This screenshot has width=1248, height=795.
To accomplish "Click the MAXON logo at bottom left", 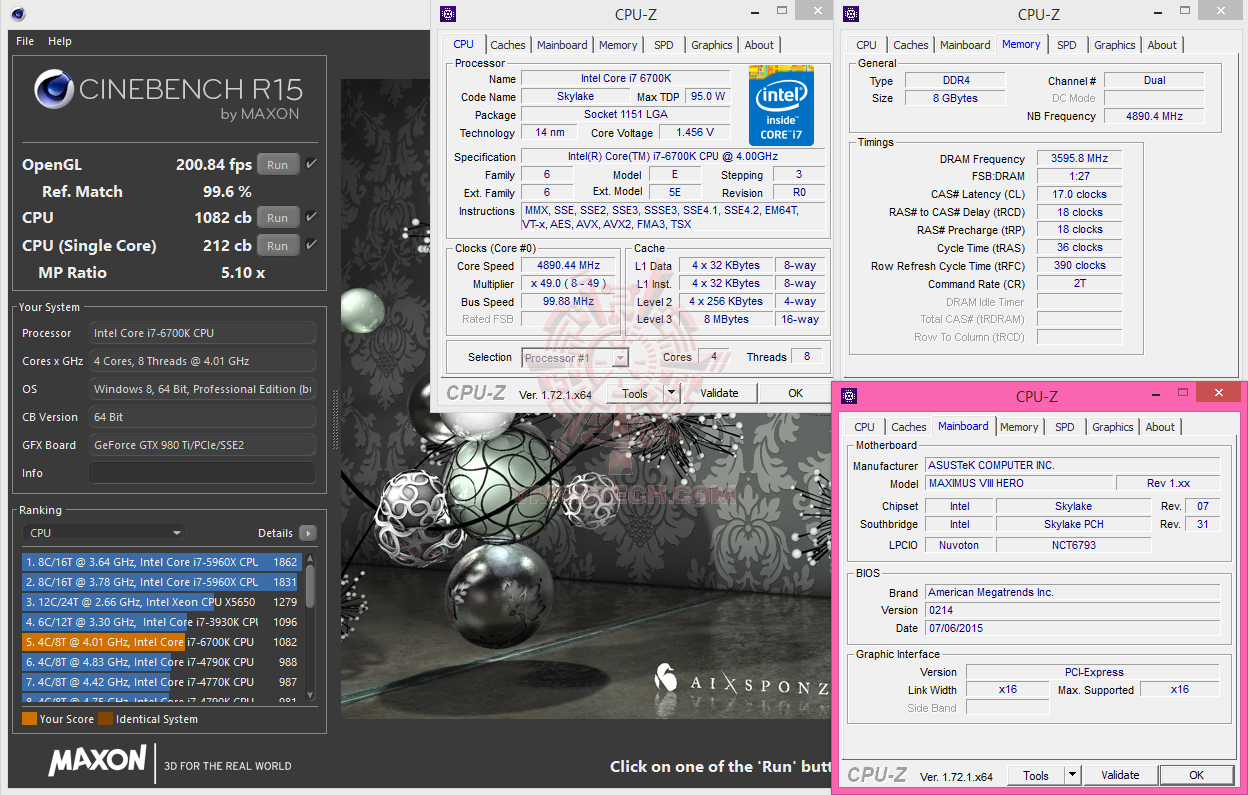I will [98, 761].
